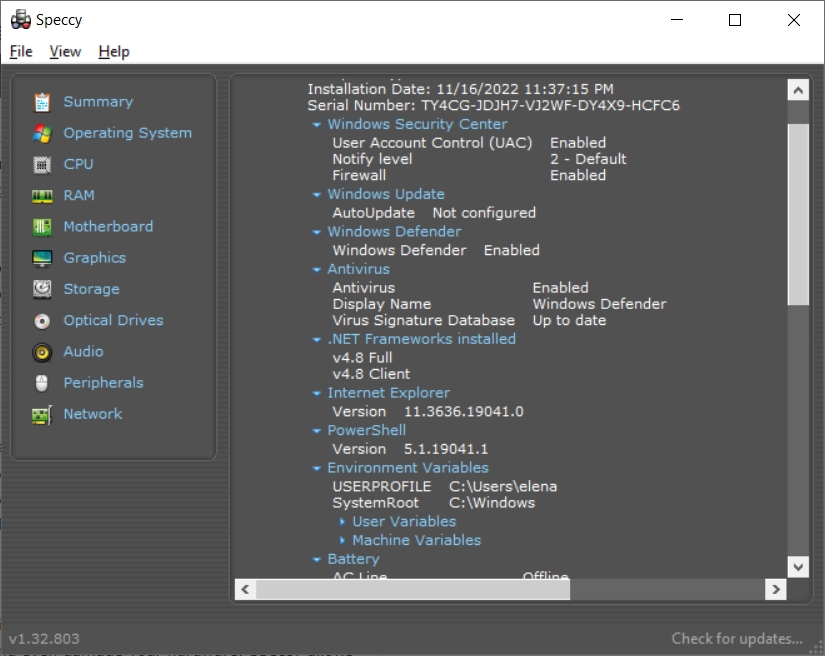Collapse the Battery section

click(317, 559)
